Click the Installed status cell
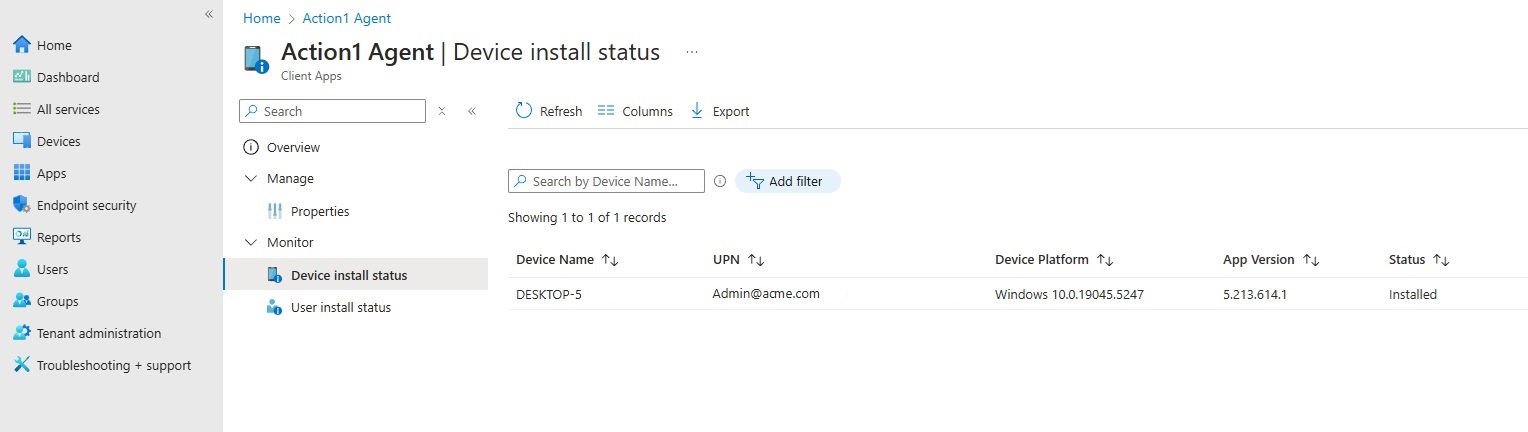Viewport: 1528px width, 432px height. tap(1413, 294)
